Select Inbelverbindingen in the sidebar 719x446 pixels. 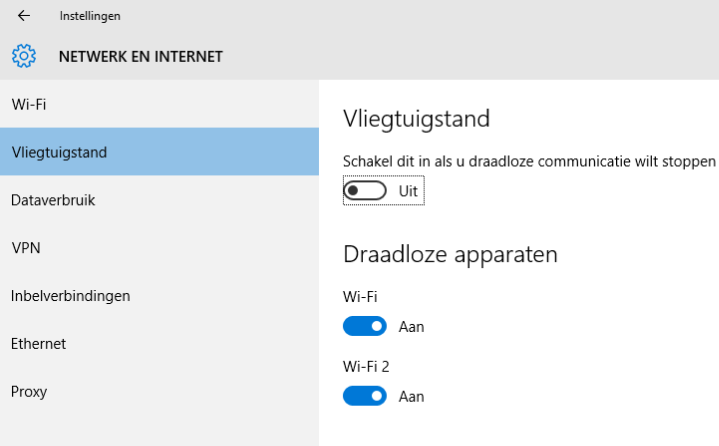(70, 295)
